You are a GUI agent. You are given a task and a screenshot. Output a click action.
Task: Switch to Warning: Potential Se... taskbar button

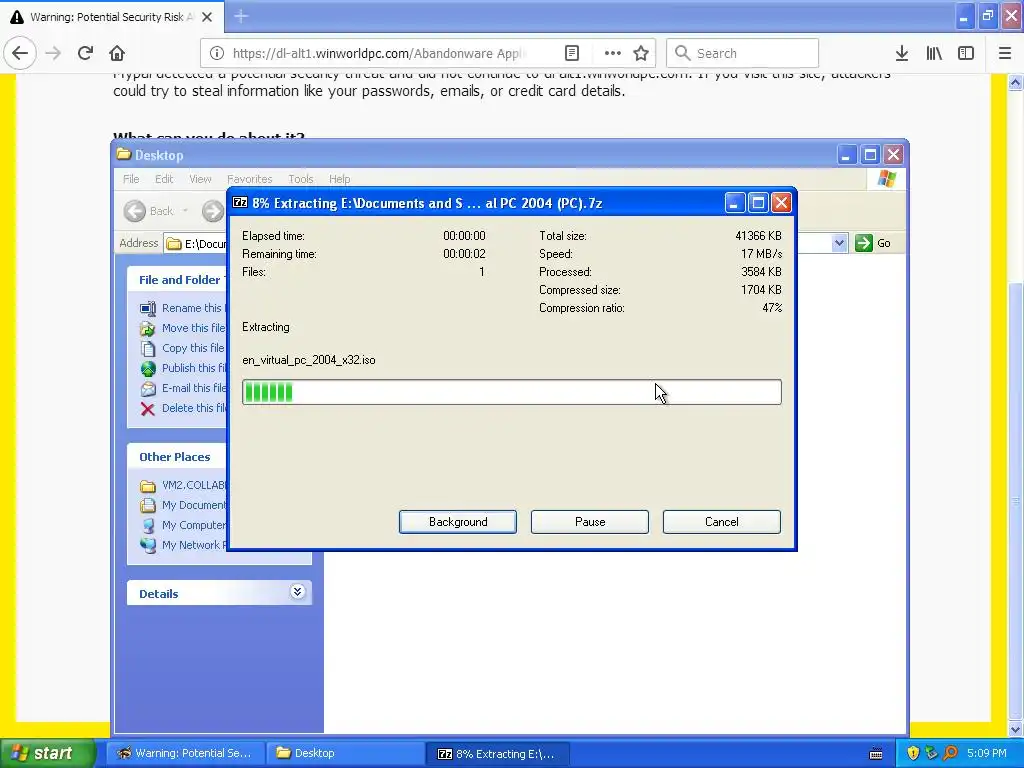pos(186,753)
